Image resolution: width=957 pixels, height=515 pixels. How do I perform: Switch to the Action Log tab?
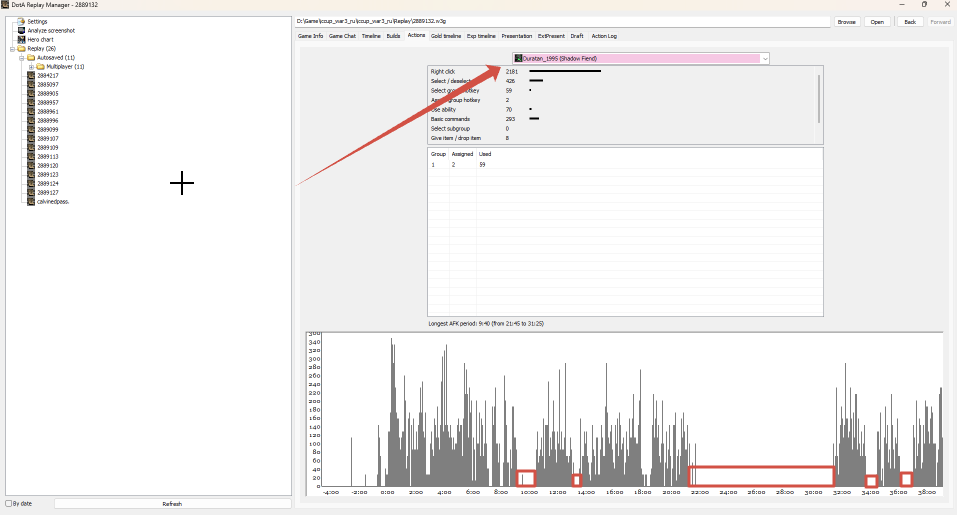604,36
